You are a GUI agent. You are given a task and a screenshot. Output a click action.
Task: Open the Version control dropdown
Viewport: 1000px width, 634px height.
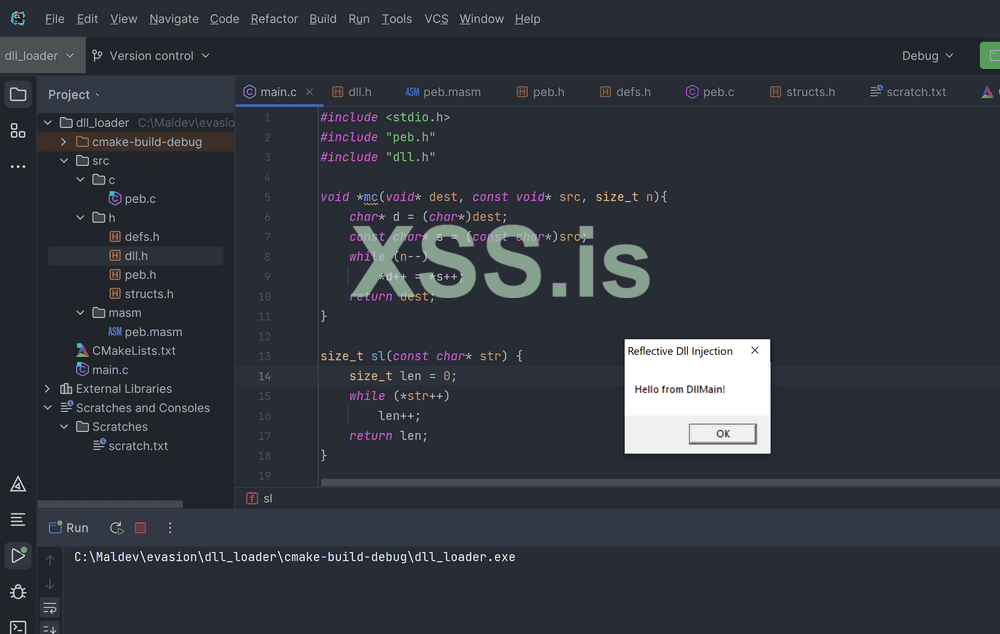coord(150,56)
